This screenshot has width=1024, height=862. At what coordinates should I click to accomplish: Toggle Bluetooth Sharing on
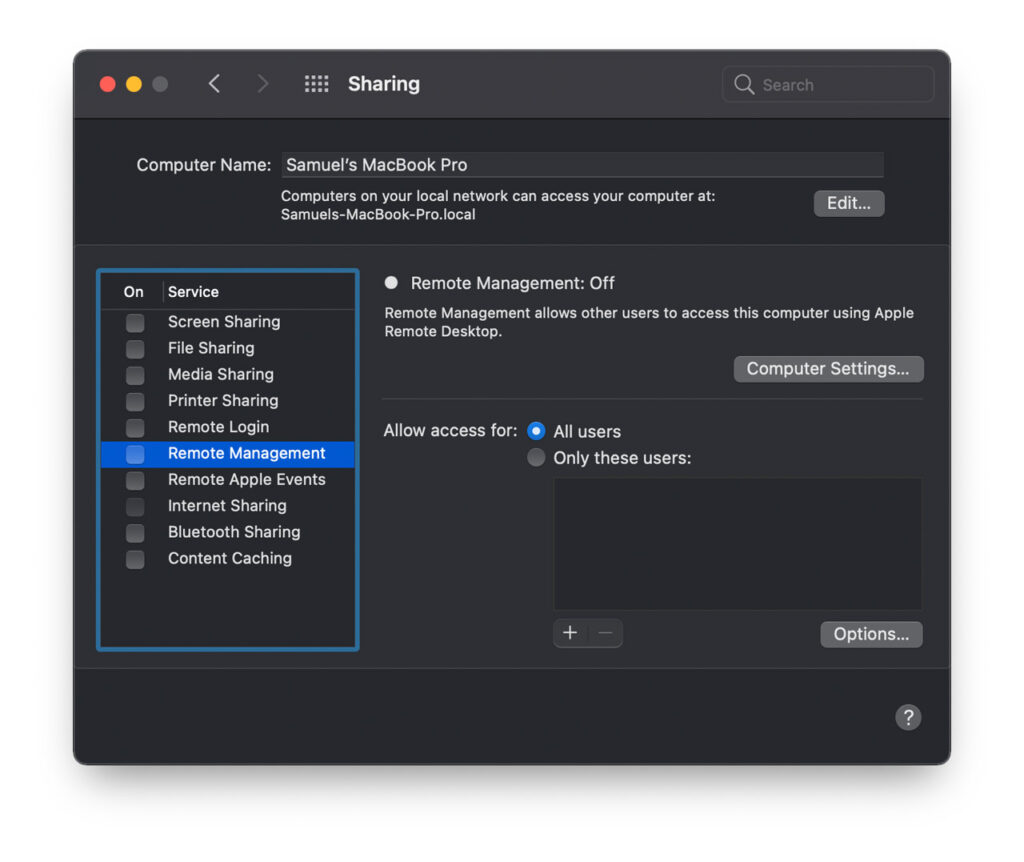134,533
